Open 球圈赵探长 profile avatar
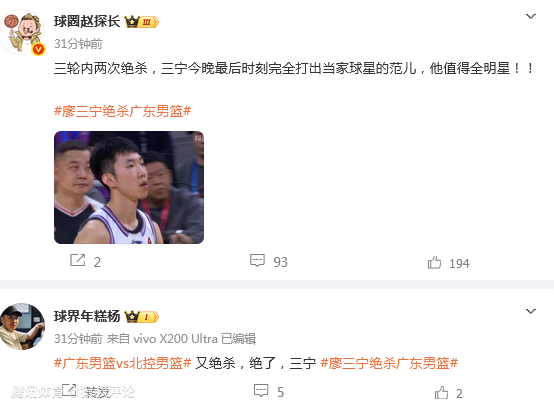The image size is (554, 408). 23,32
